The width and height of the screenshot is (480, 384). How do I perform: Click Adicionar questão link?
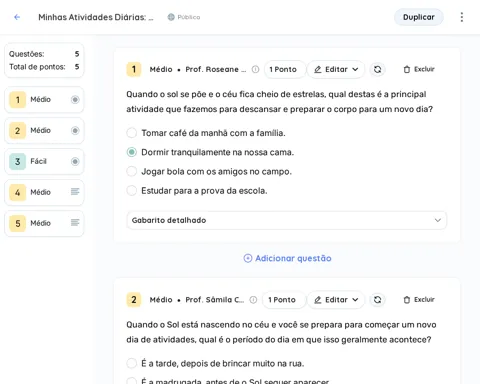click(287, 258)
